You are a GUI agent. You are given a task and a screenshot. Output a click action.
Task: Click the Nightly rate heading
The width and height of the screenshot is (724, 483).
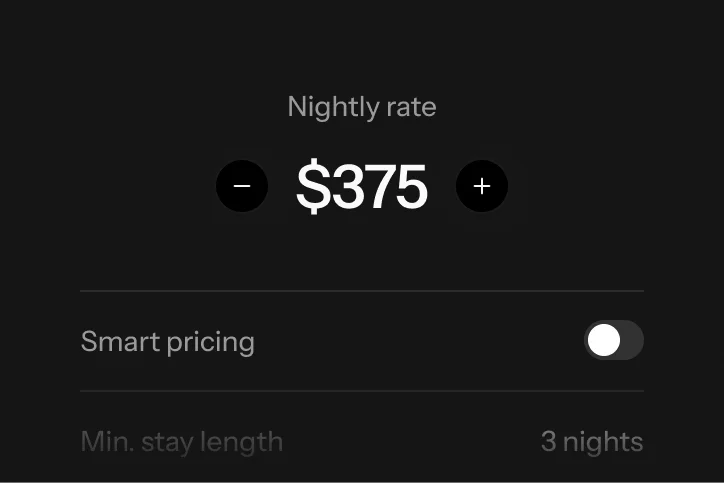pos(362,107)
